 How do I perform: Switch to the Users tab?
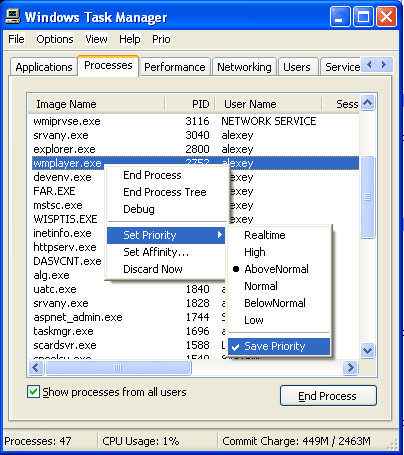coord(297,67)
